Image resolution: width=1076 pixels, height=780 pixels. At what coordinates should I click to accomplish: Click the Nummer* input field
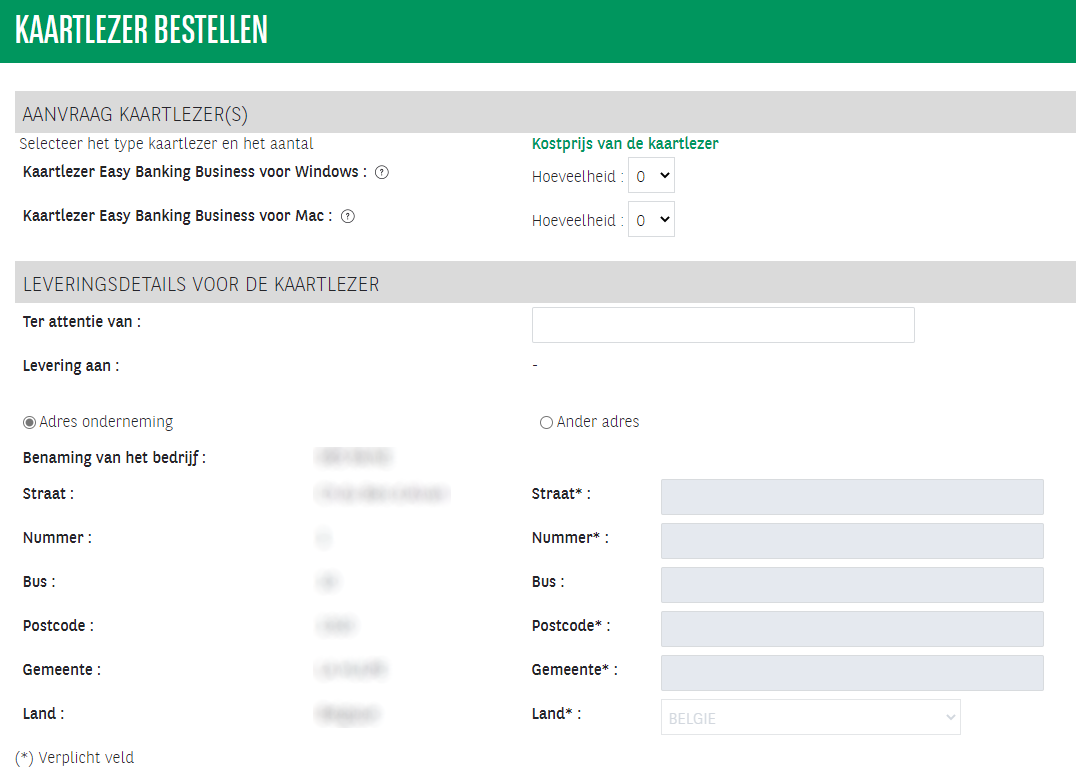click(851, 541)
